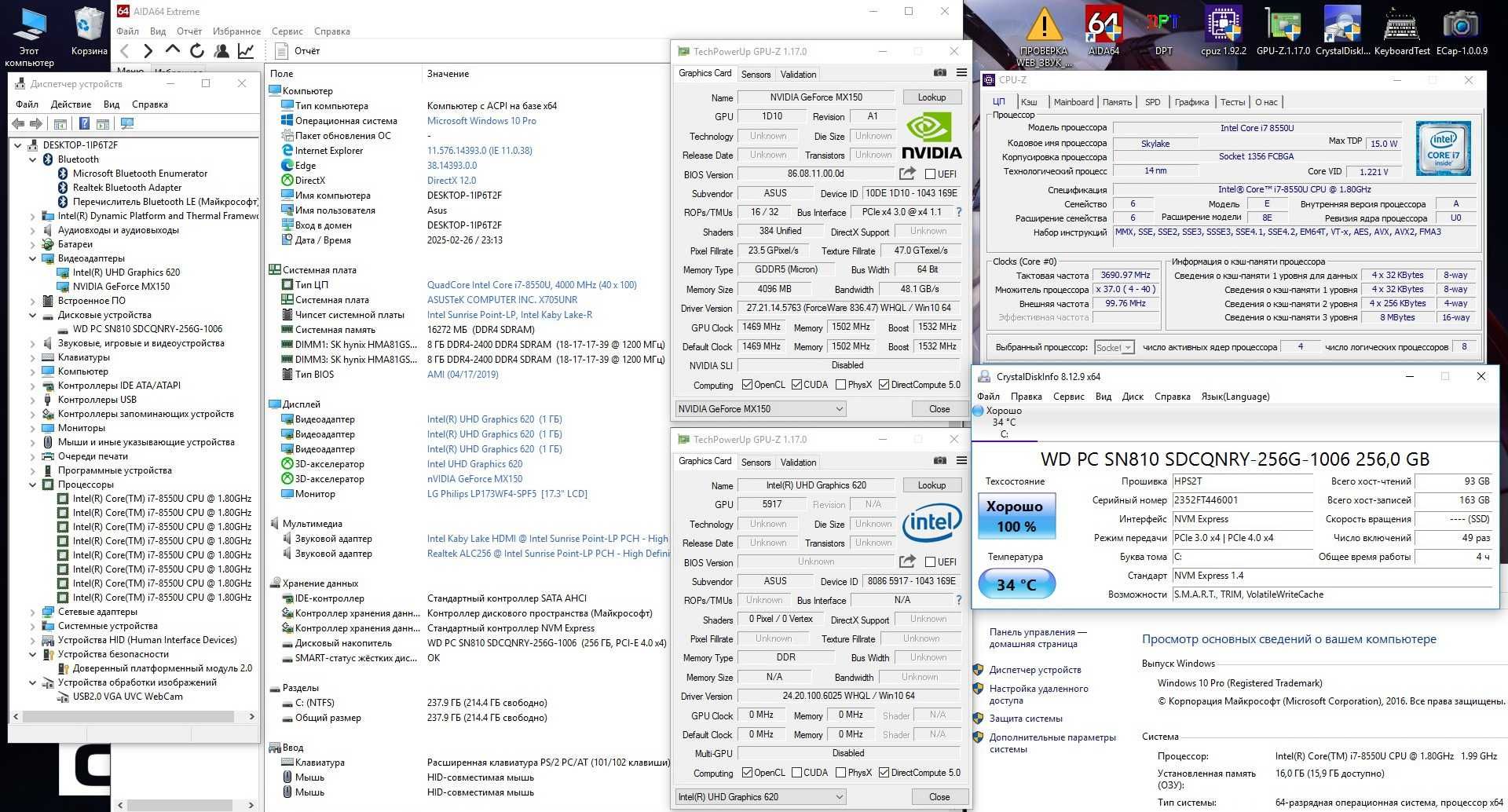Click Device Manager scan hardware monitor icon
The width and height of the screenshot is (1508, 812).
(x=127, y=123)
